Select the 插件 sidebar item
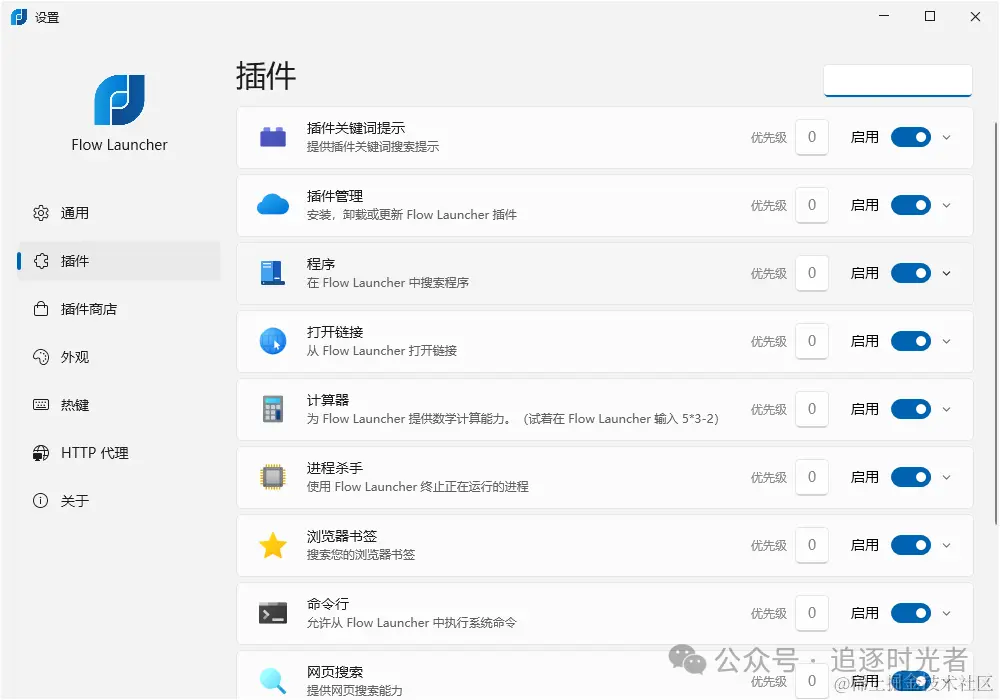Viewport: 1000px width, 700px height. [x=119, y=261]
